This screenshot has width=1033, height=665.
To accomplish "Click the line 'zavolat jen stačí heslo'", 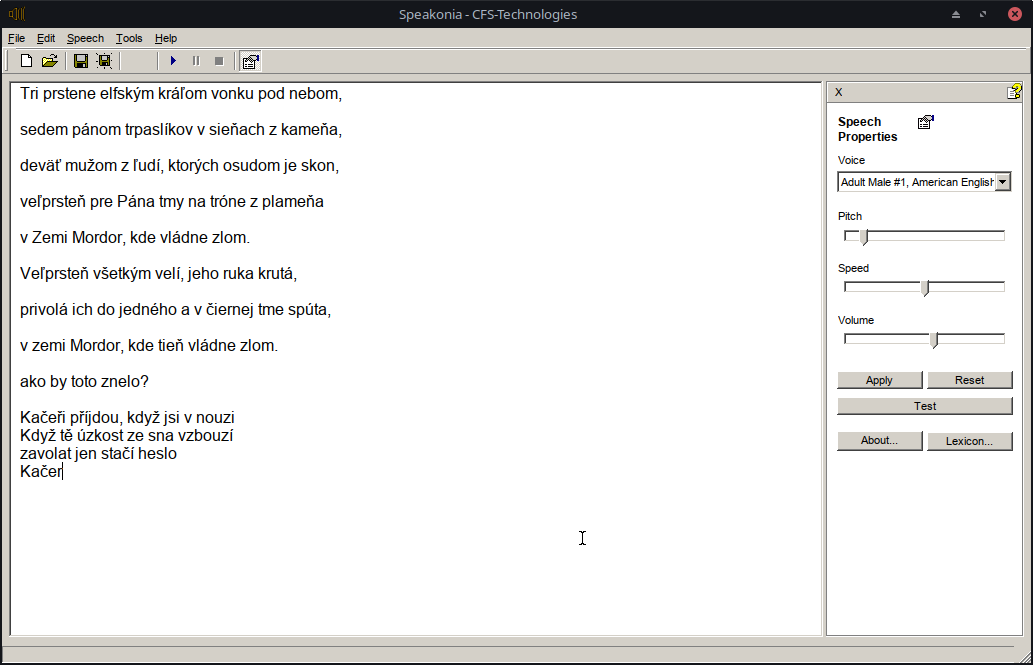I will 98,453.
